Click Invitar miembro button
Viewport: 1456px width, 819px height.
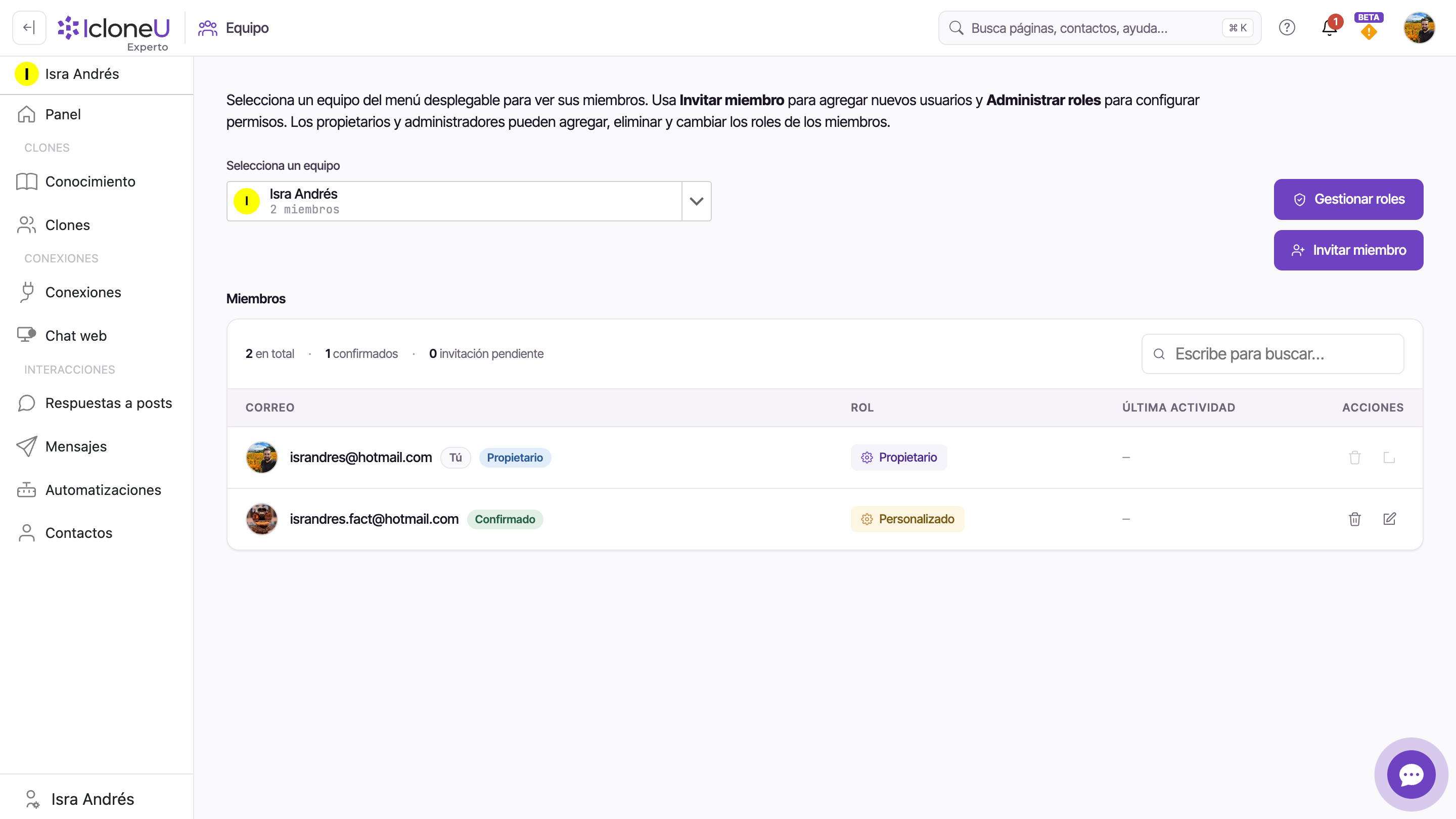[1348, 250]
